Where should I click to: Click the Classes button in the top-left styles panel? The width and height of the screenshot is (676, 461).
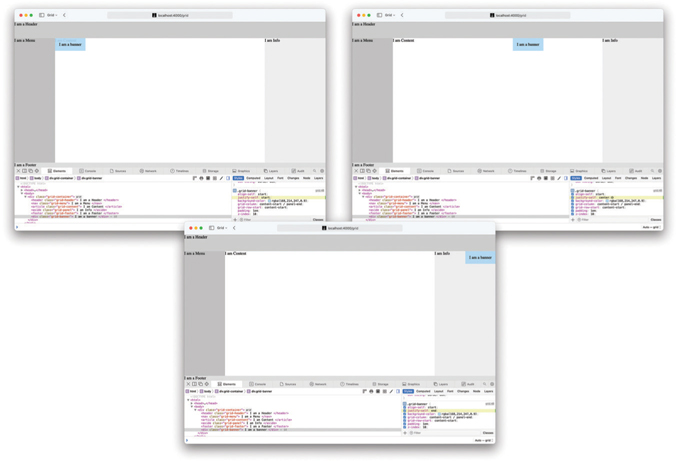(x=318, y=219)
